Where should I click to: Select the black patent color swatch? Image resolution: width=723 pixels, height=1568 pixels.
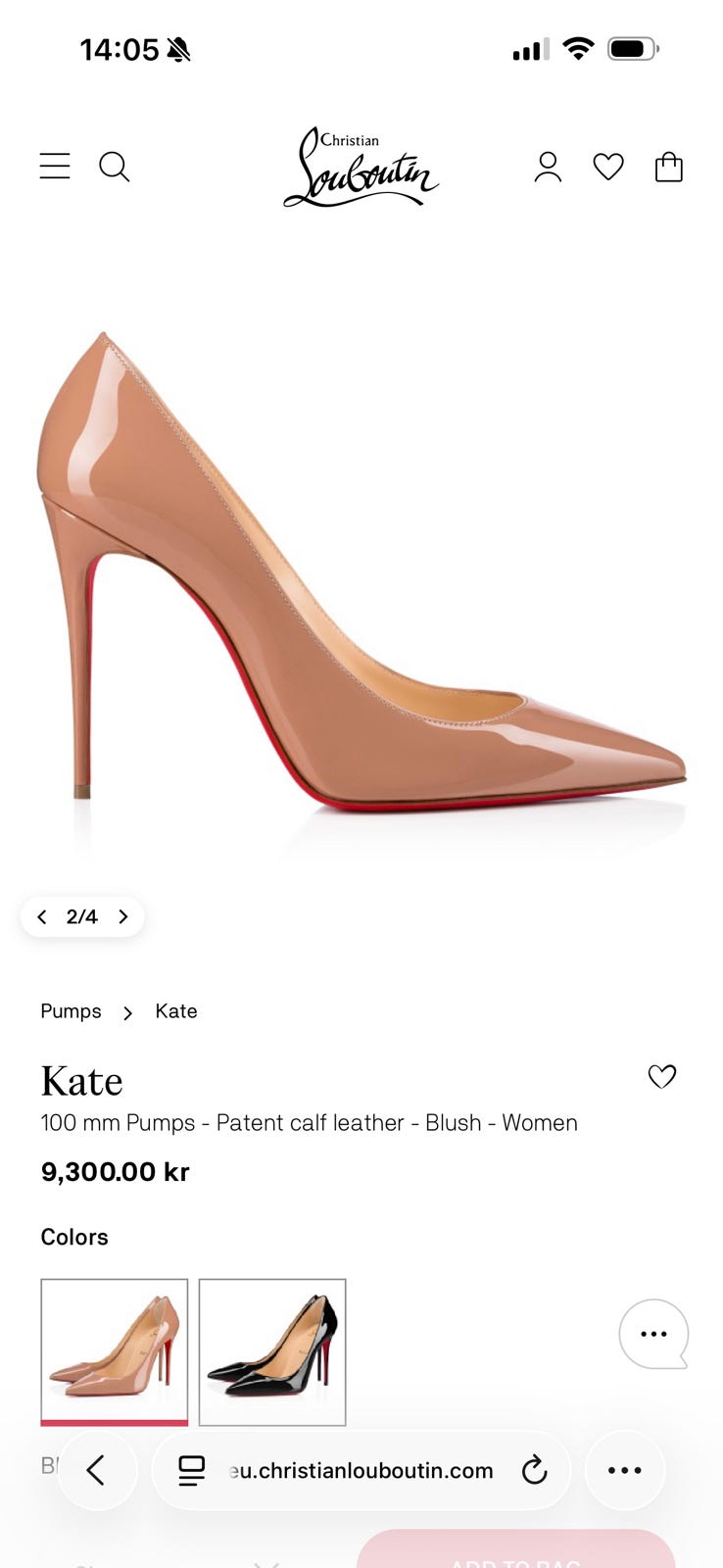click(272, 1352)
